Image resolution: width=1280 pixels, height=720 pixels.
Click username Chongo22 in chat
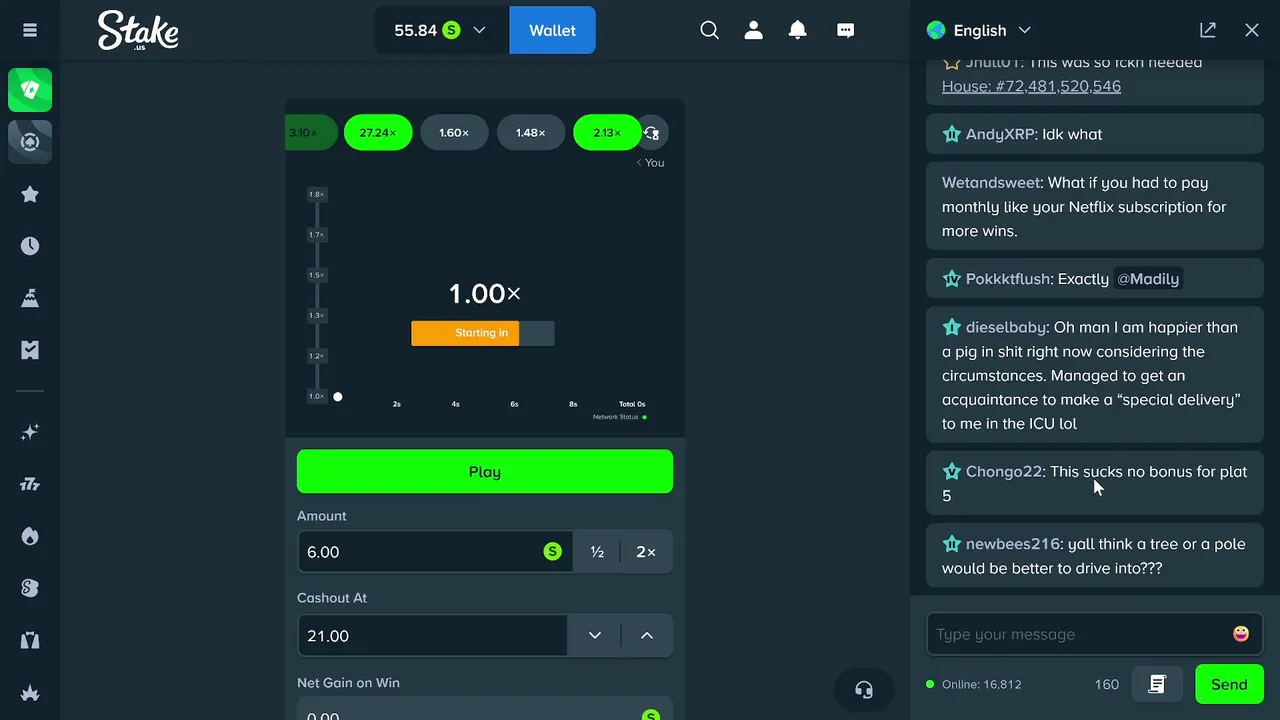pyautogui.click(x=1004, y=471)
